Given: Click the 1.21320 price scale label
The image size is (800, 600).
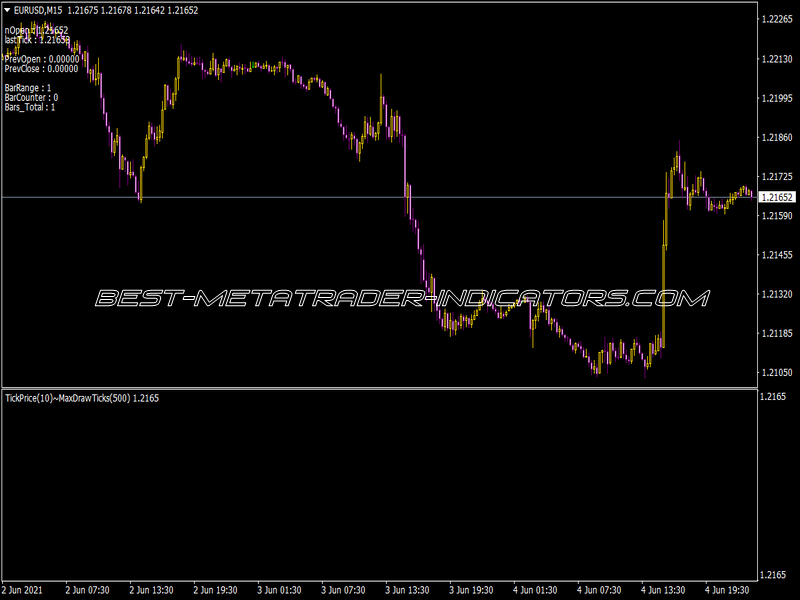Looking at the screenshot, I should click(777, 294).
